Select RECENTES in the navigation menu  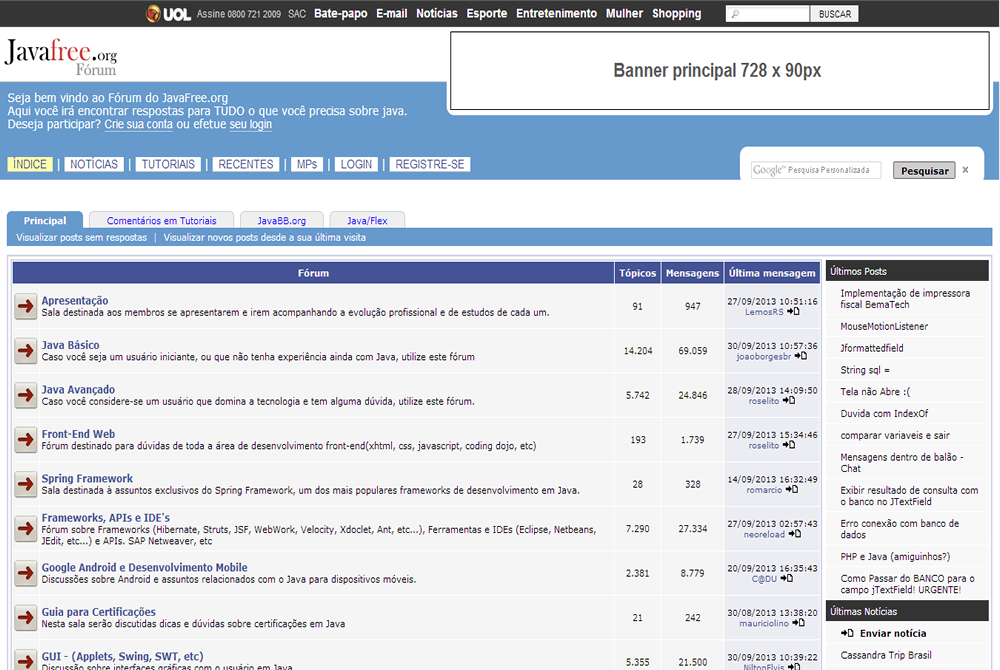pos(246,164)
